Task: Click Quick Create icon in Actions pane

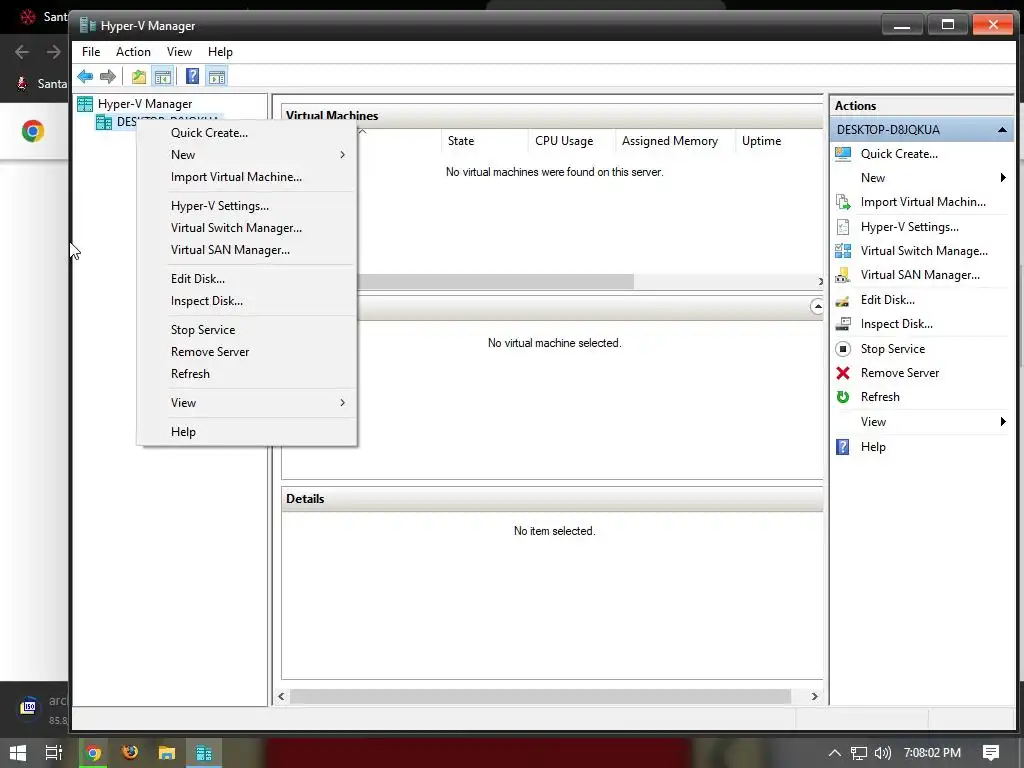Action: click(843, 154)
